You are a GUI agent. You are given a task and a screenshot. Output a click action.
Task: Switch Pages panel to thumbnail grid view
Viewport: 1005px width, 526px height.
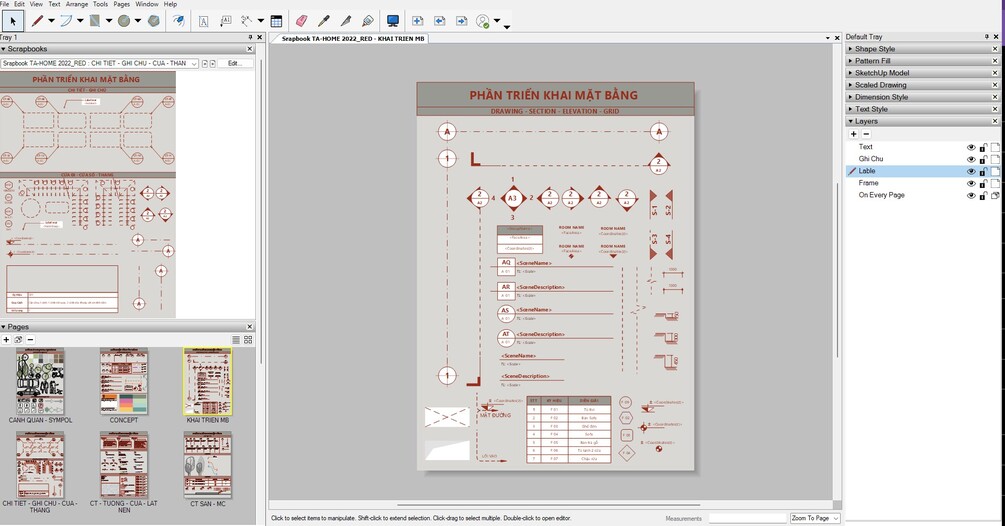(x=248, y=340)
